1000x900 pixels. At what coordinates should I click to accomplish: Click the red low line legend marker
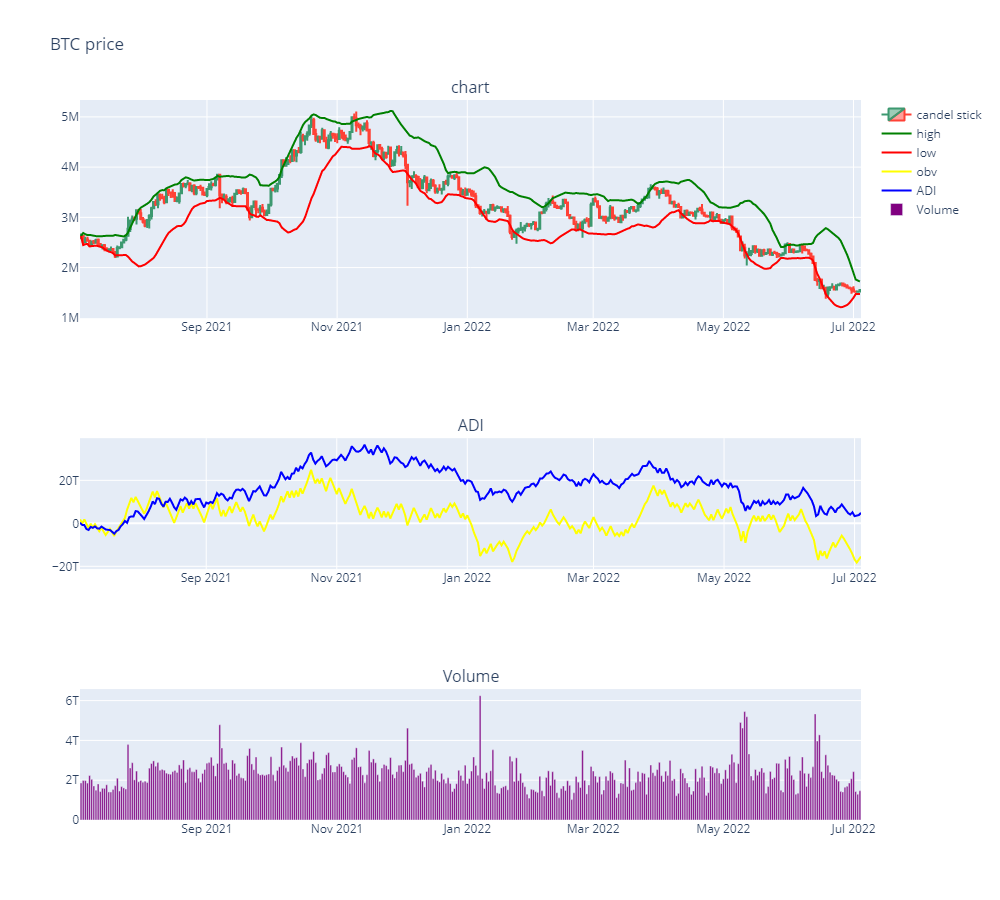[896, 153]
